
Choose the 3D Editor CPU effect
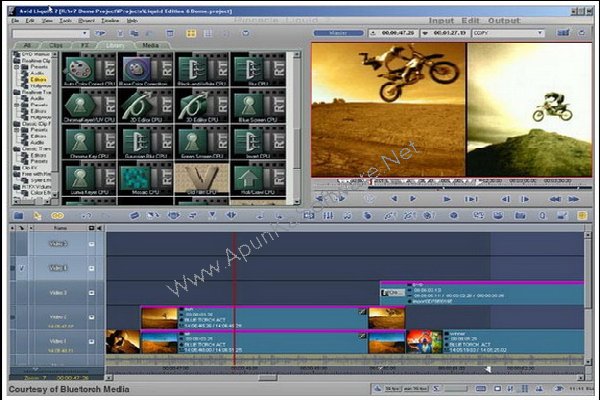(x=202, y=106)
